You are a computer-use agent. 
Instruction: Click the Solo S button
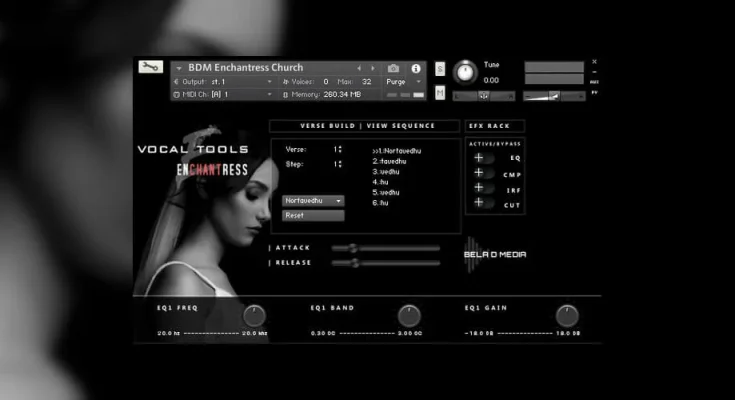click(441, 69)
